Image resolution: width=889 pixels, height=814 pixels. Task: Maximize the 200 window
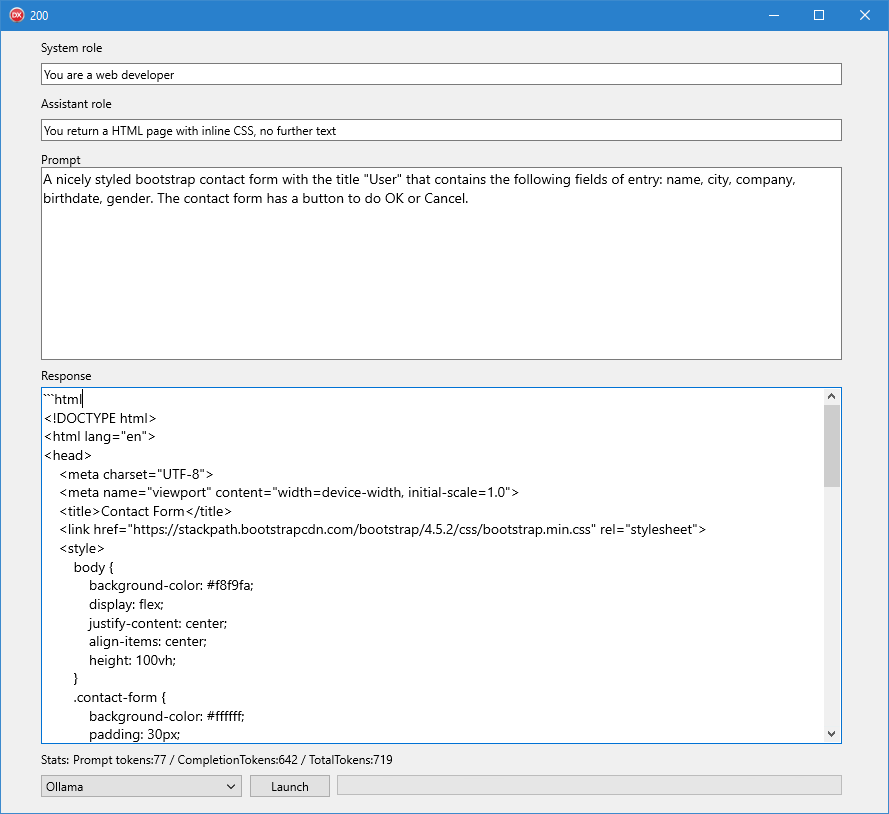point(819,15)
